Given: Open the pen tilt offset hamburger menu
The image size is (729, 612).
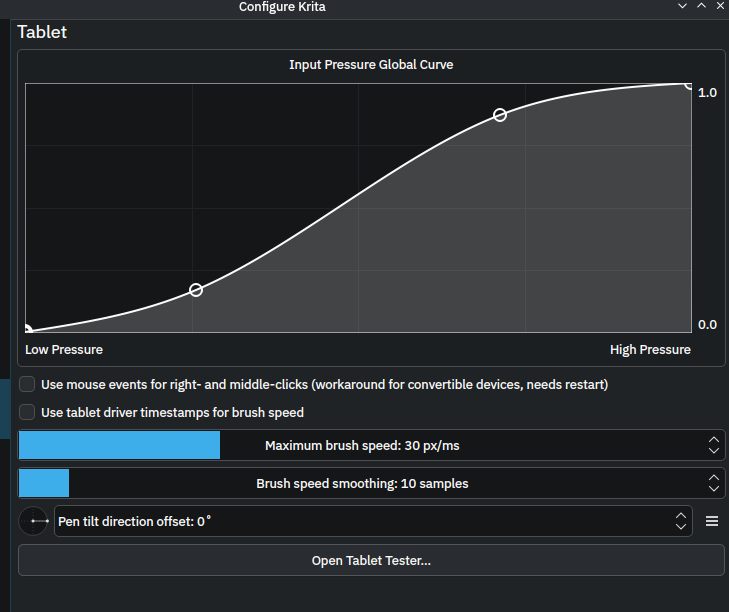Looking at the screenshot, I should 711,521.
